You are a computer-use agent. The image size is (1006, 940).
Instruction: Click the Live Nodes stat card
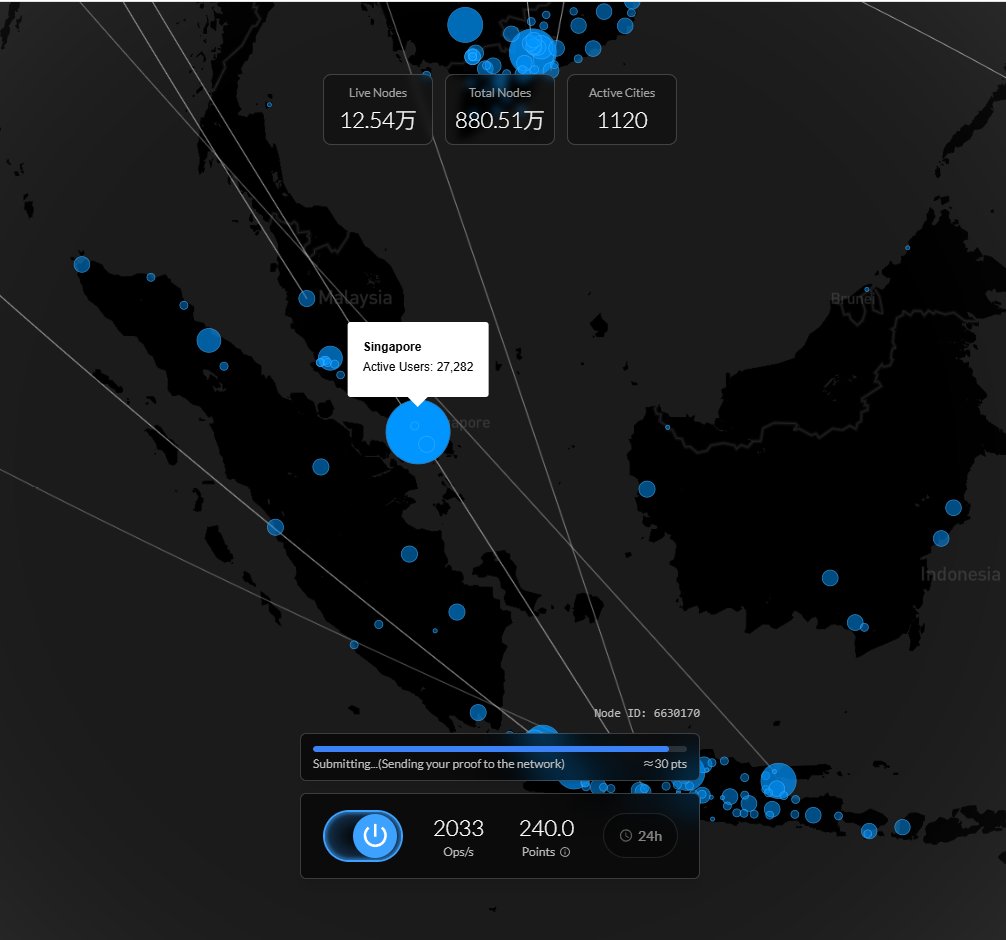click(378, 109)
